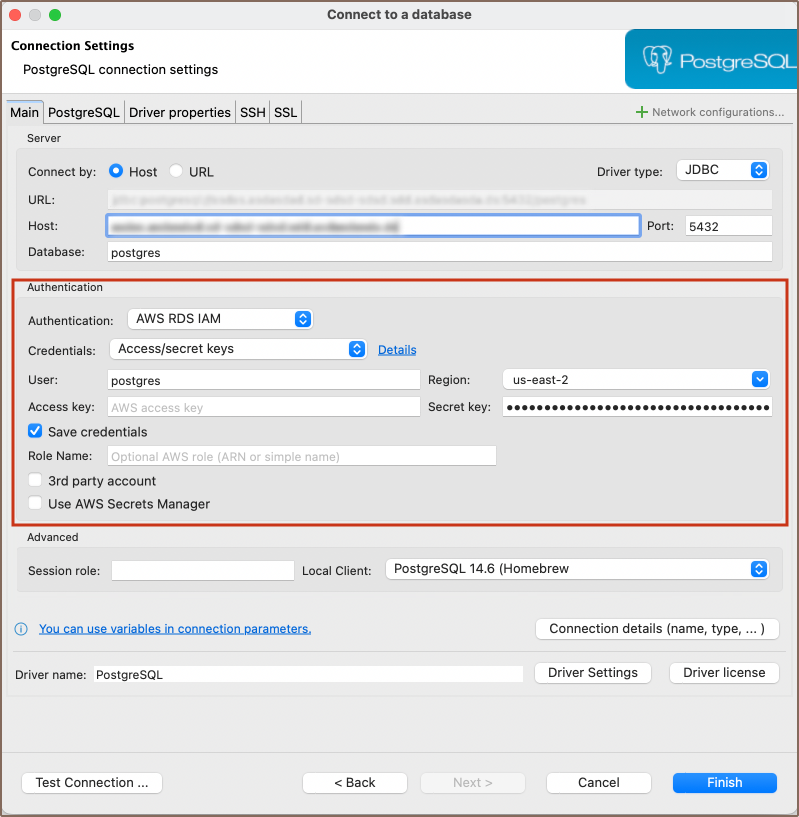Viewport: 799px width, 817px height.
Task: Select the Host radio button
Action: [x=116, y=171]
